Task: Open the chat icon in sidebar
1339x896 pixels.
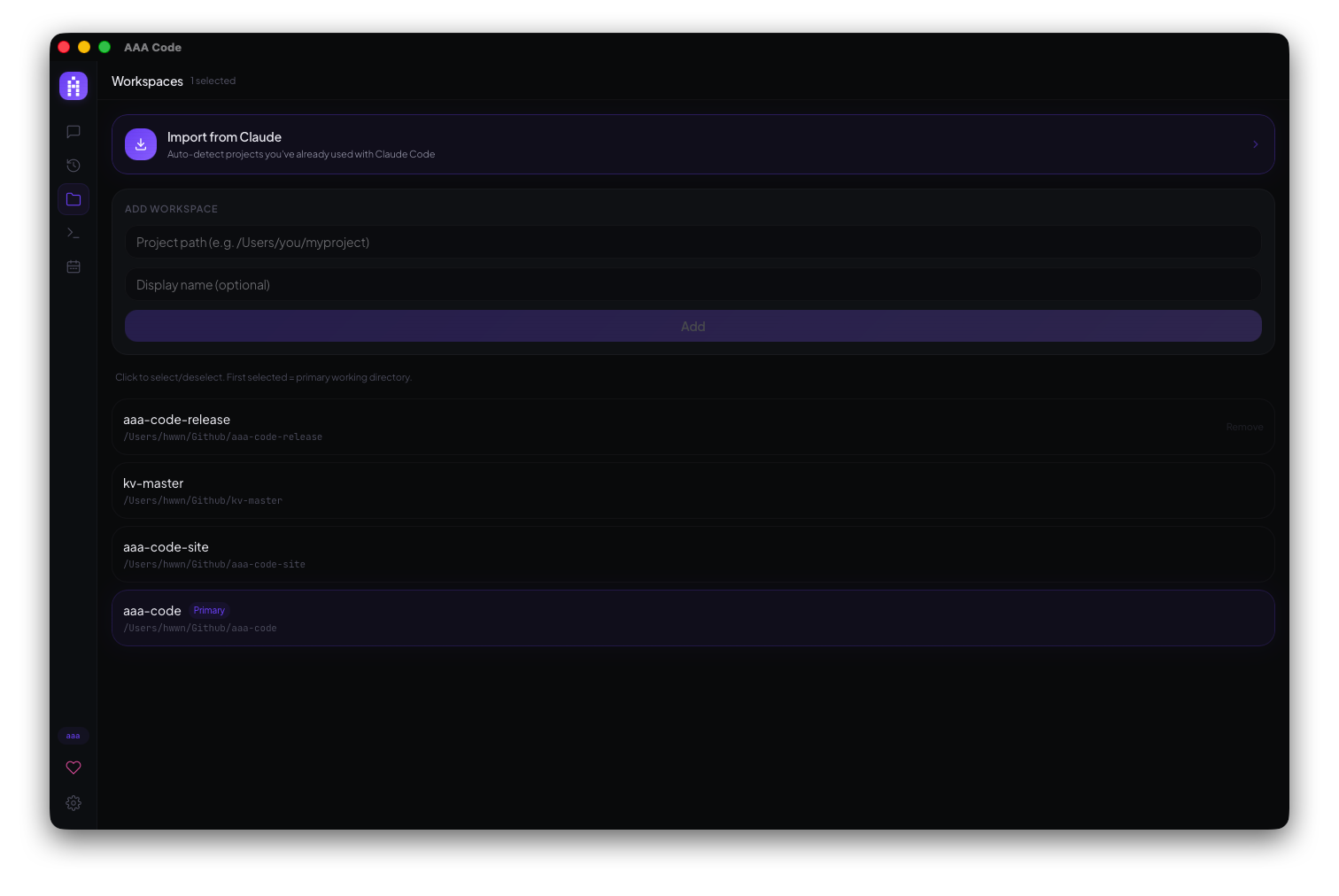Action: tap(74, 132)
